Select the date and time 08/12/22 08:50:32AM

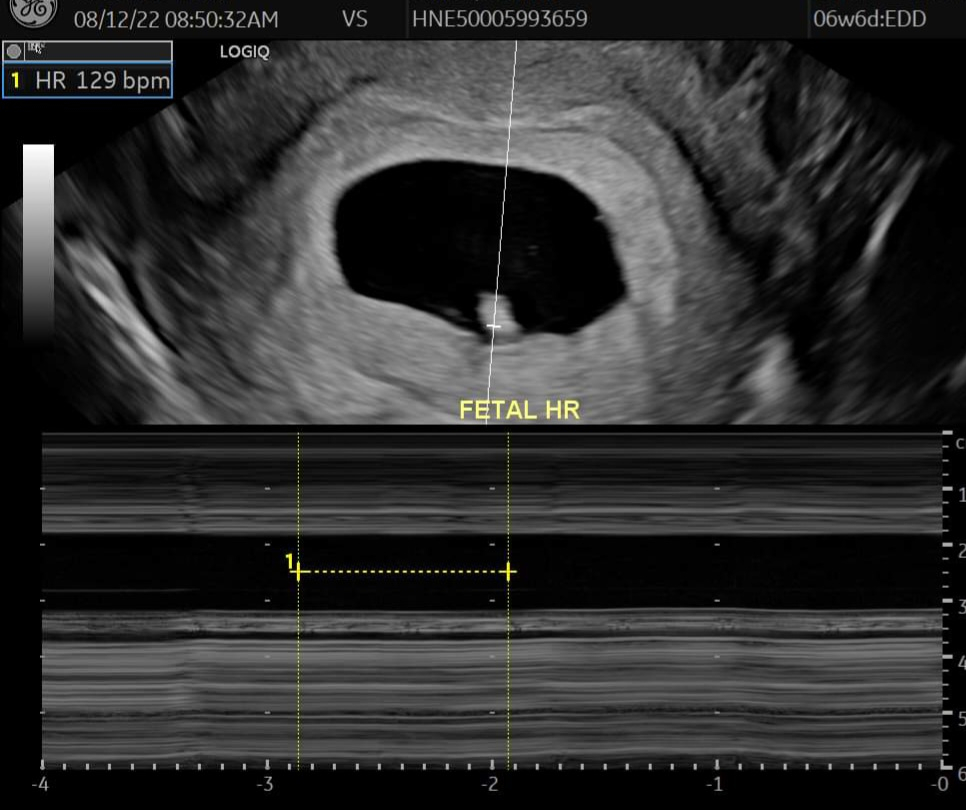pyautogui.click(x=176, y=19)
